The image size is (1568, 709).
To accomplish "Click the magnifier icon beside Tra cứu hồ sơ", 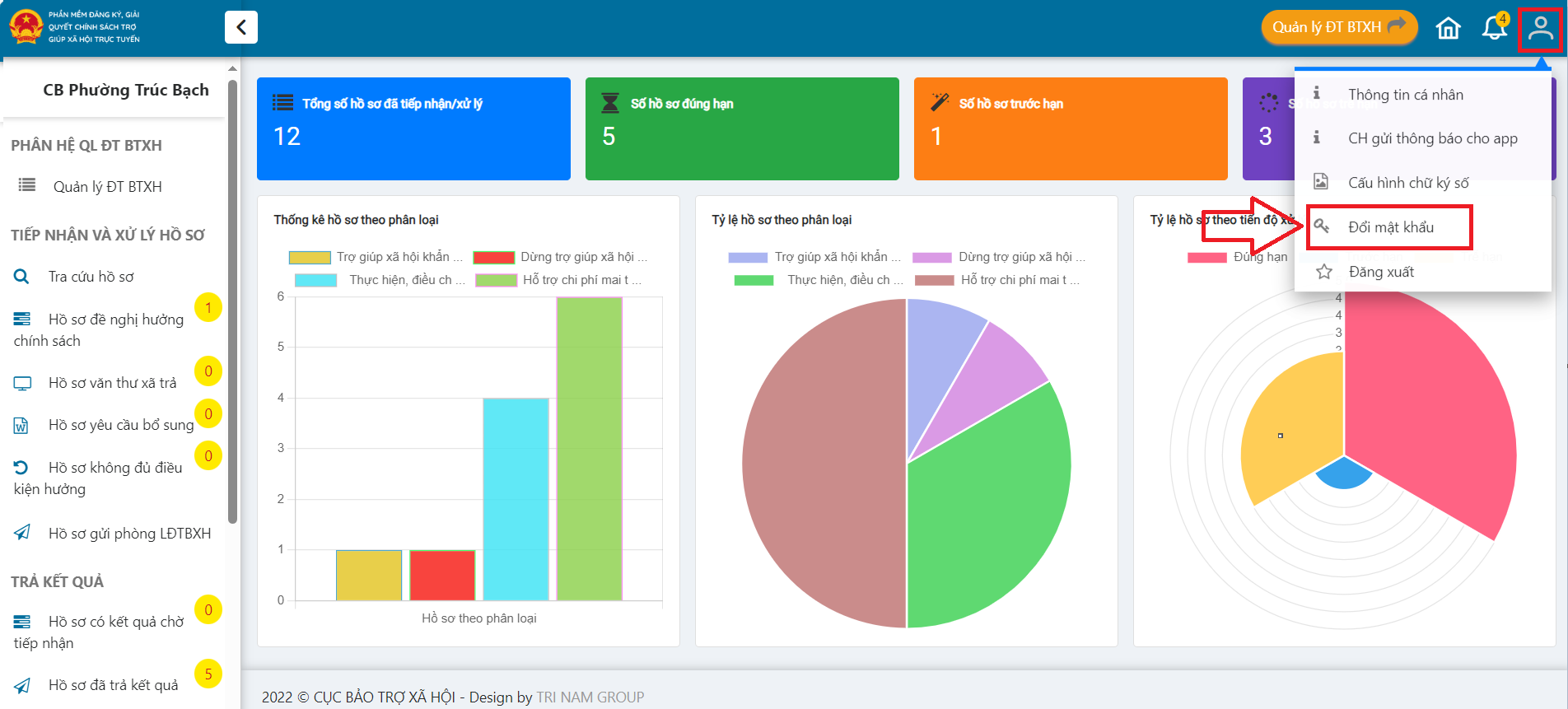I will point(22,277).
